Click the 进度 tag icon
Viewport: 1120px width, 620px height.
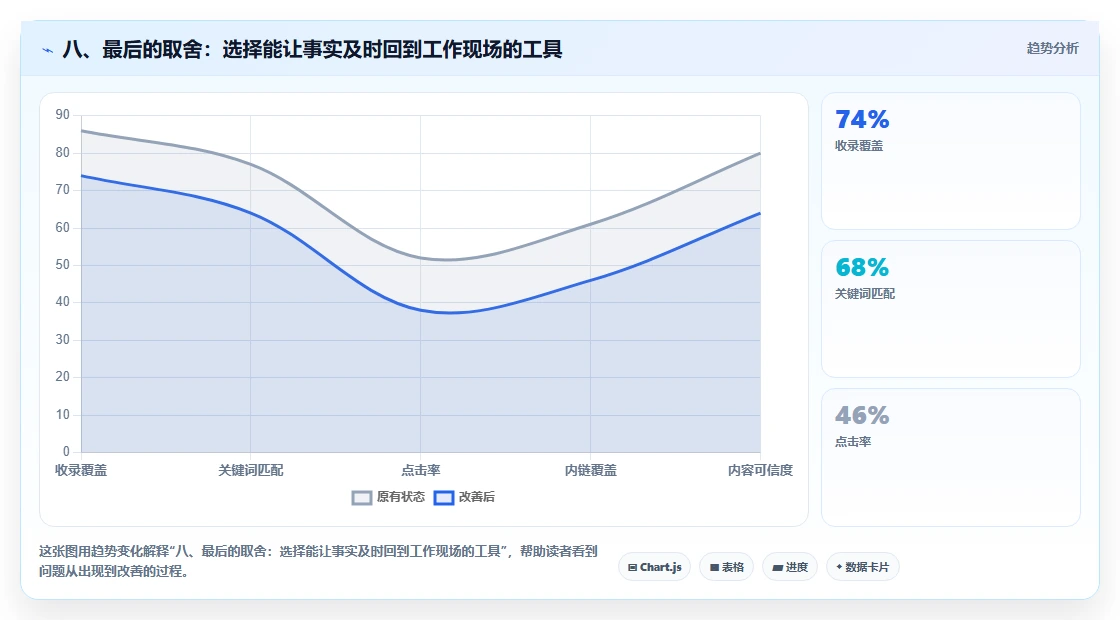(x=777, y=568)
